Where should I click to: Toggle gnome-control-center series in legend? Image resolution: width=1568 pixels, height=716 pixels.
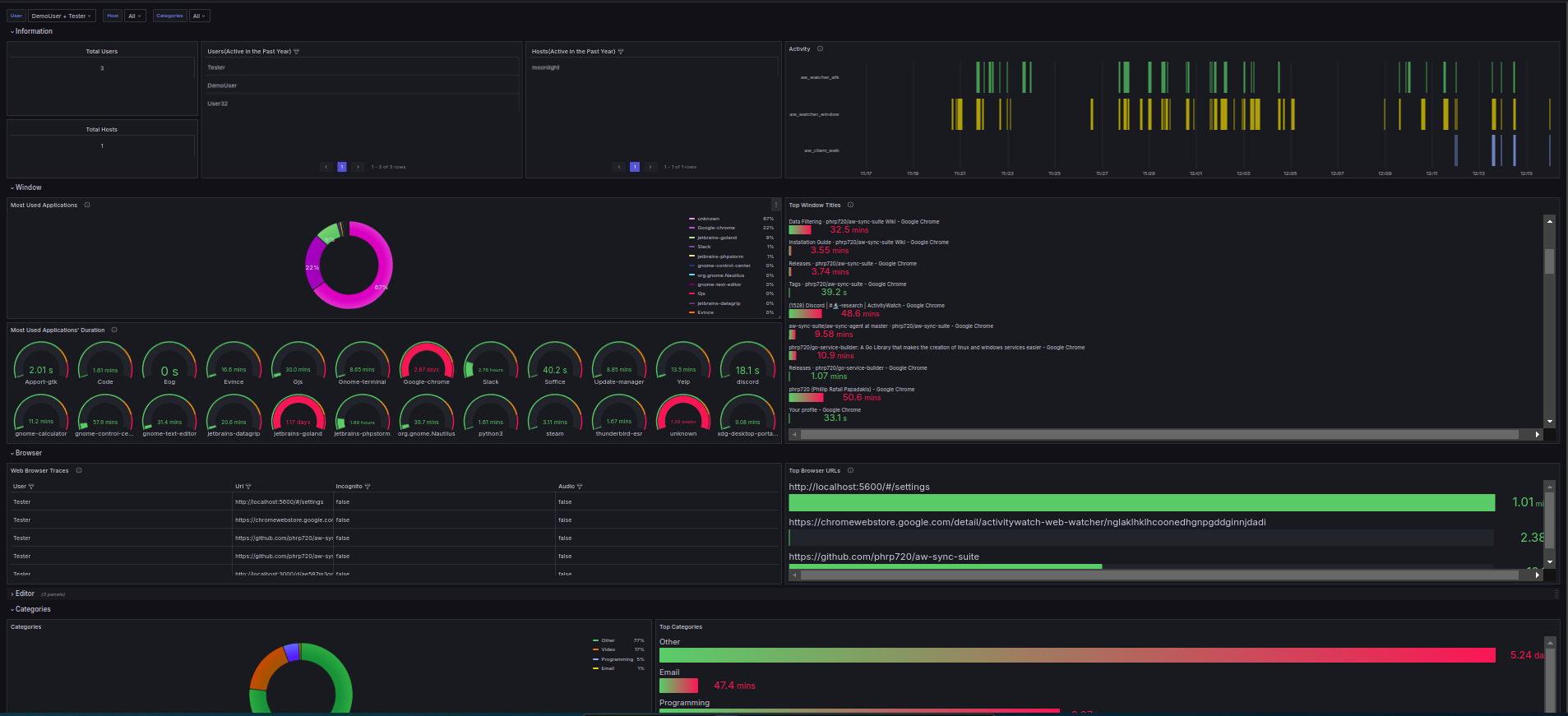point(724,266)
